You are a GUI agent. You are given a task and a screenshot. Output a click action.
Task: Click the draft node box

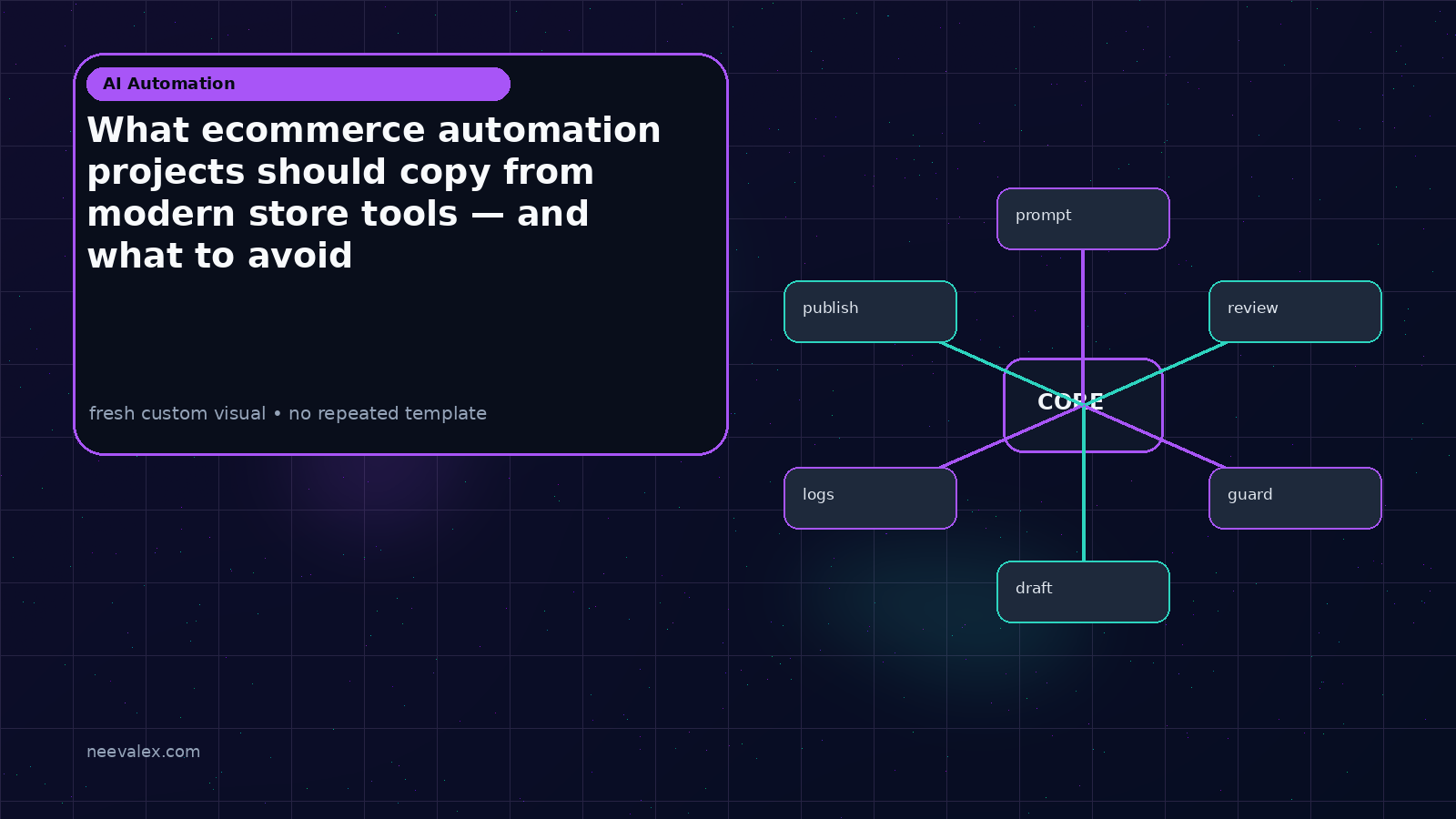[x=1083, y=591]
